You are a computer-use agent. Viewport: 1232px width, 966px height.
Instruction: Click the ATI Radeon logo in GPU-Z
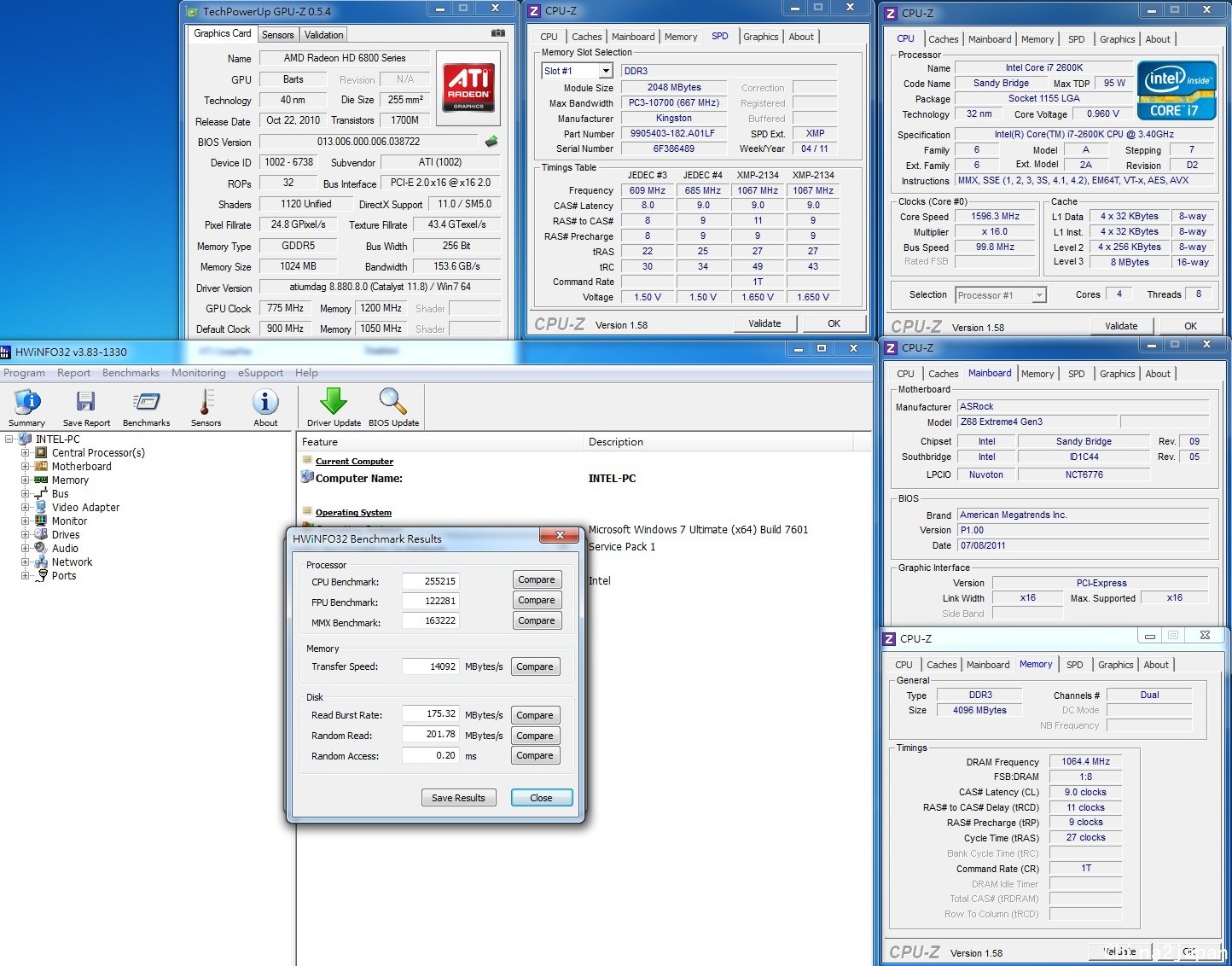pos(468,89)
